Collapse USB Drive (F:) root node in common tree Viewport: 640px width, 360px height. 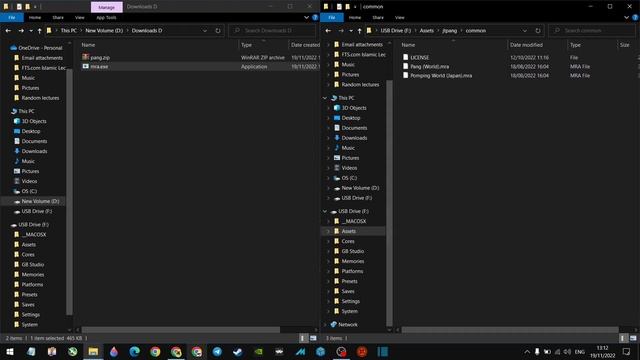325,211
